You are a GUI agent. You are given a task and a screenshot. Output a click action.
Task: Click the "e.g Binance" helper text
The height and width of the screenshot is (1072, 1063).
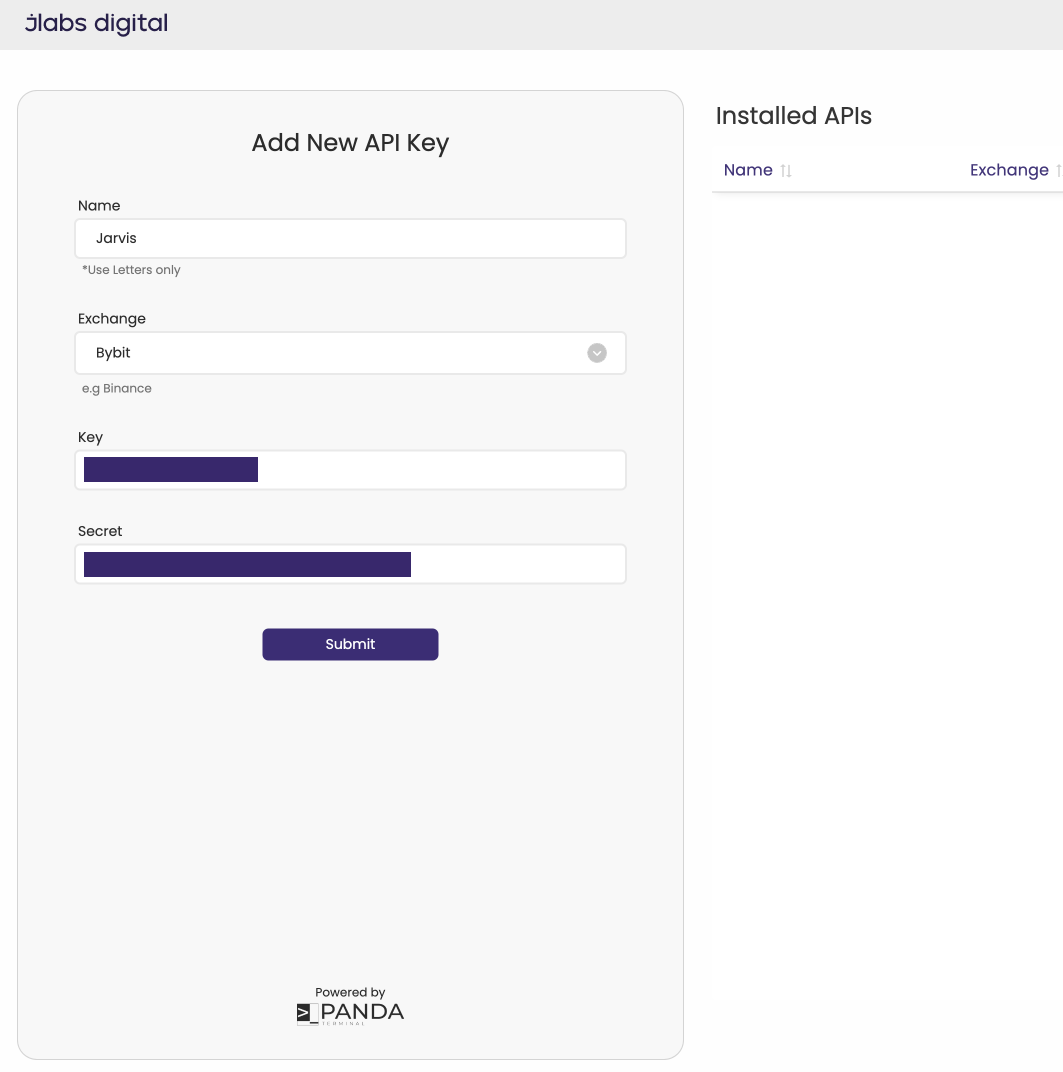point(117,389)
